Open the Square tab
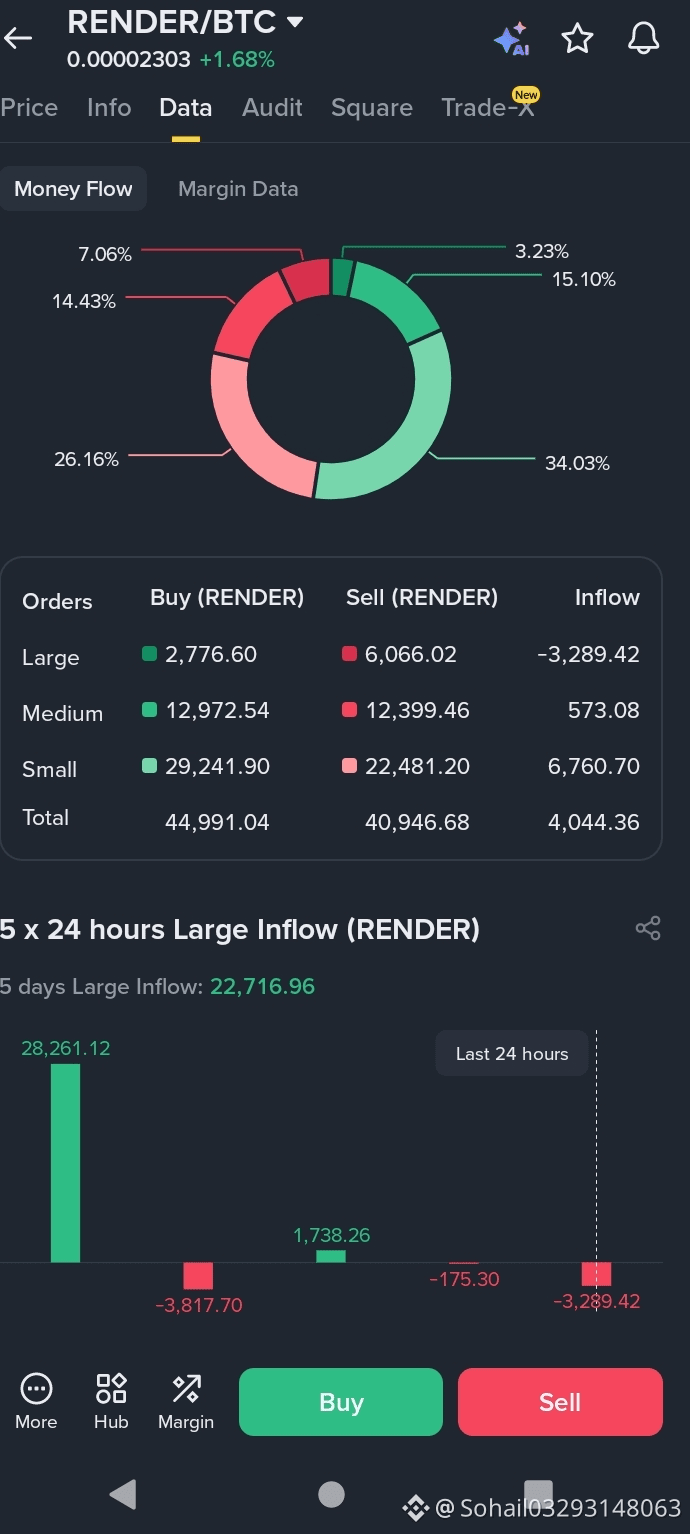 (x=372, y=108)
